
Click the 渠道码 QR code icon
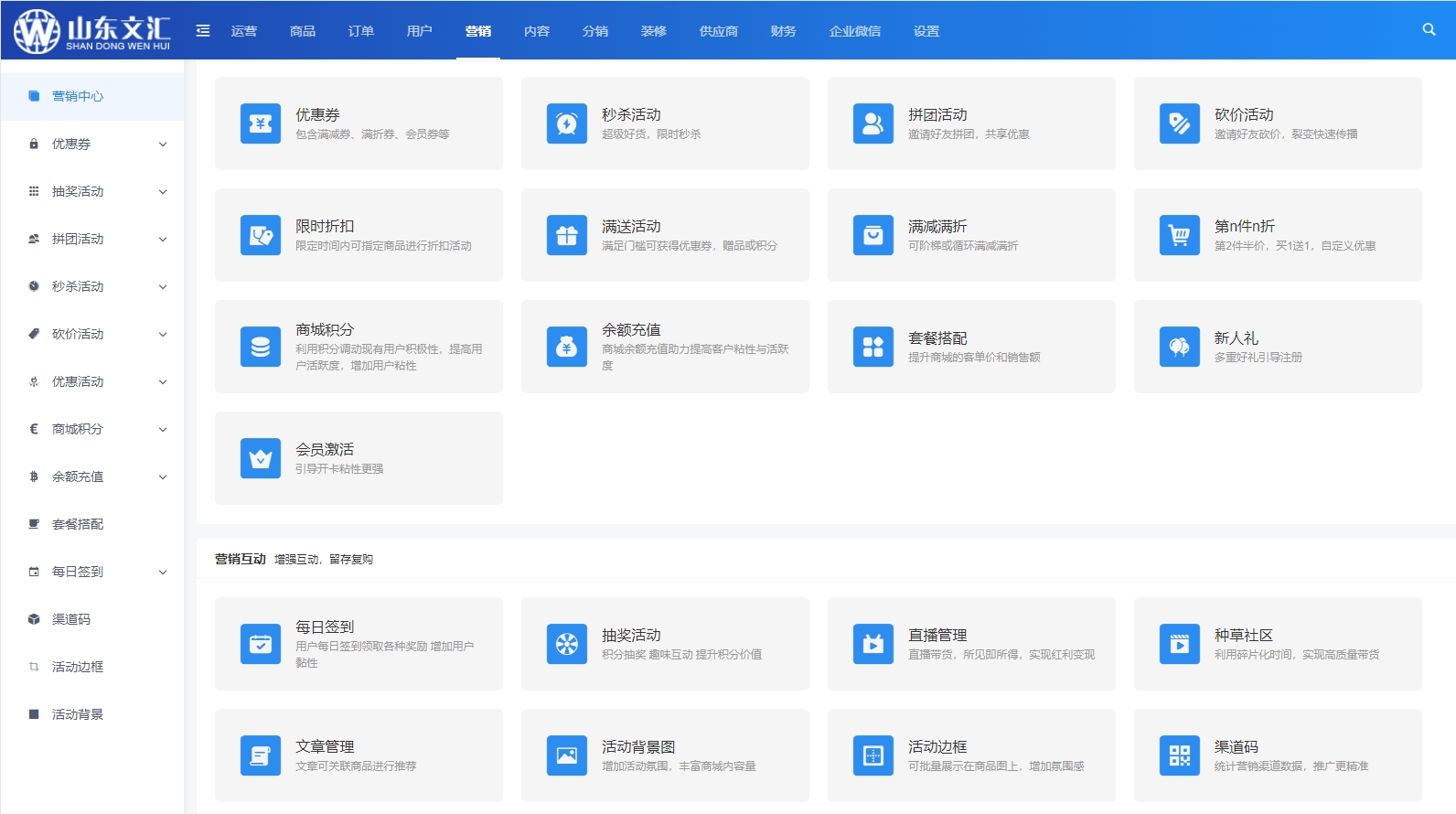coord(1180,755)
